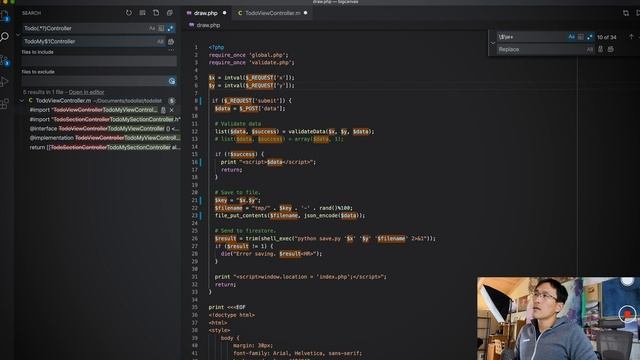This screenshot has width=640, height=360.
Task: Click the replace-all icon in find widget
Action: pyautogui.click(x=611, y=49)
